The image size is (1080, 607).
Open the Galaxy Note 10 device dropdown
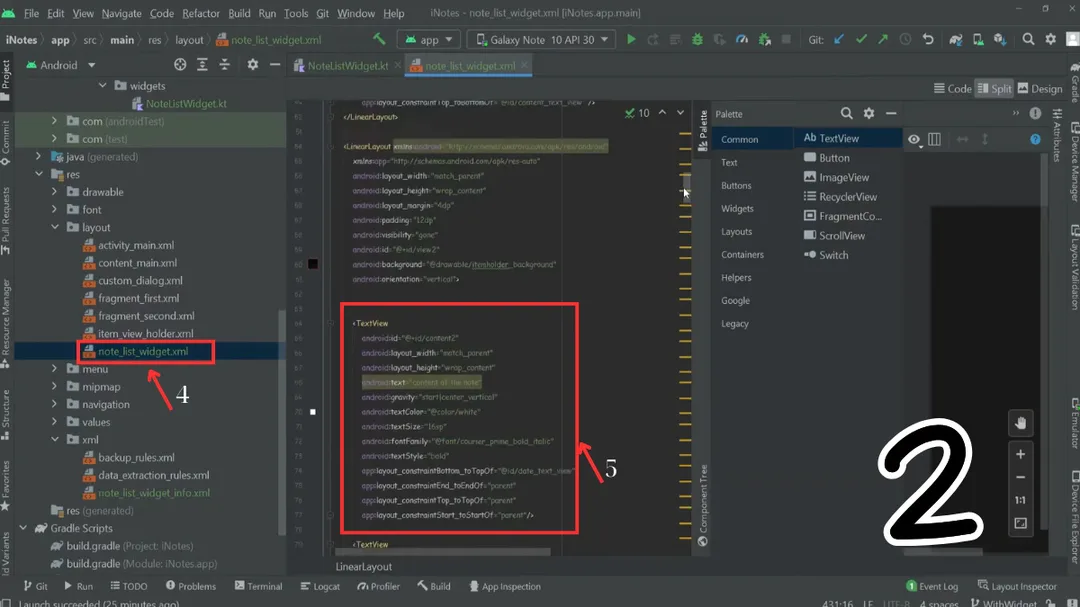[x=541, y=40]
